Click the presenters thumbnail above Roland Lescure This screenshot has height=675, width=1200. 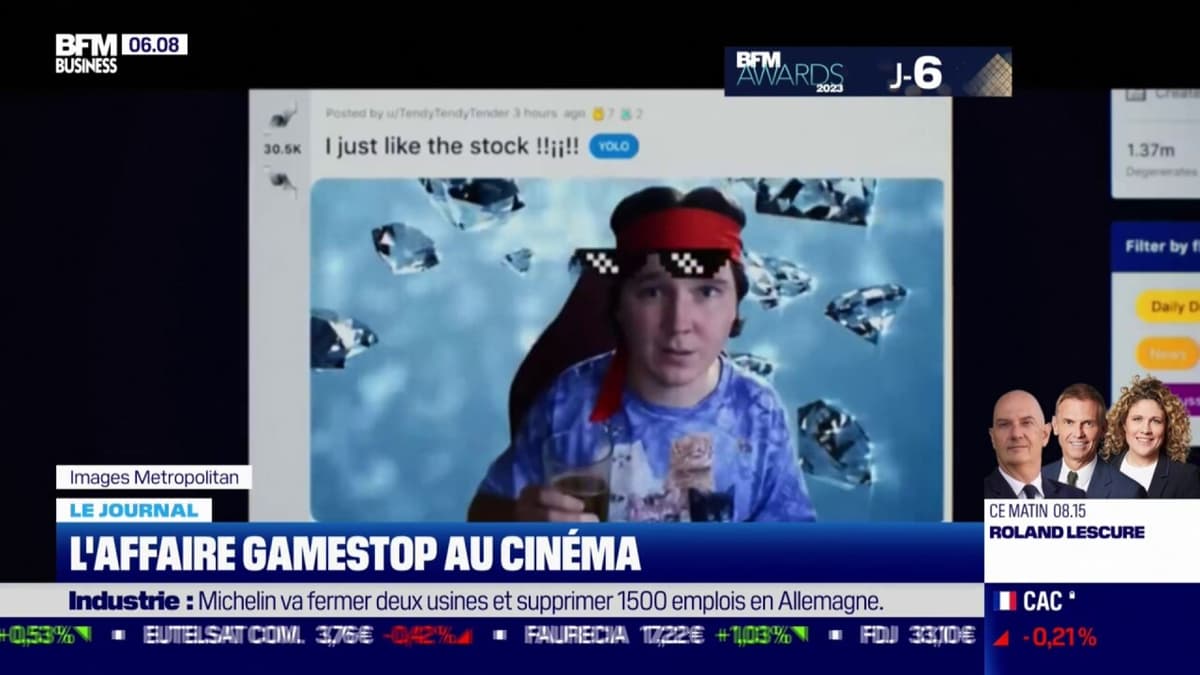1090,440
